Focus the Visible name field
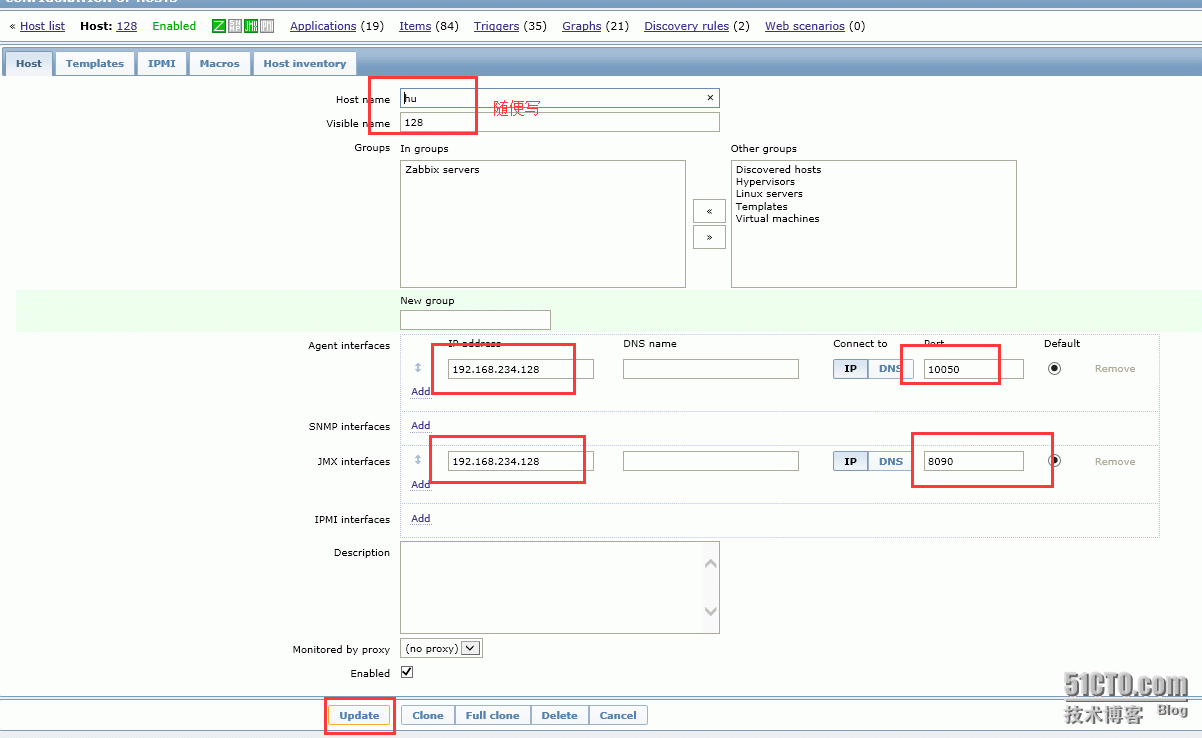 point(560,122)
